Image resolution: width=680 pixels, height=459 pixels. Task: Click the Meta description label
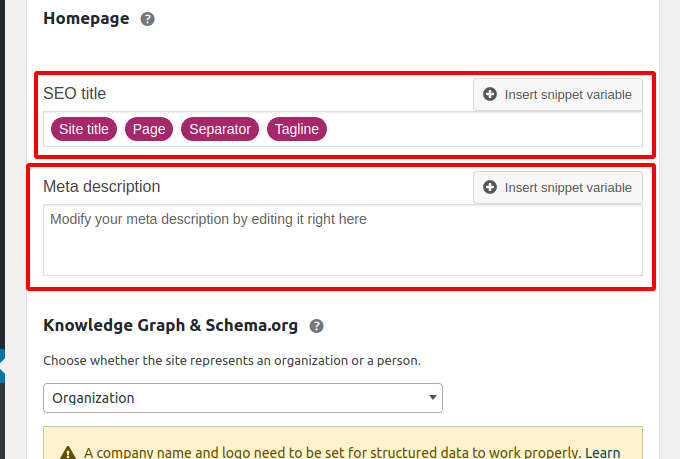102,187
